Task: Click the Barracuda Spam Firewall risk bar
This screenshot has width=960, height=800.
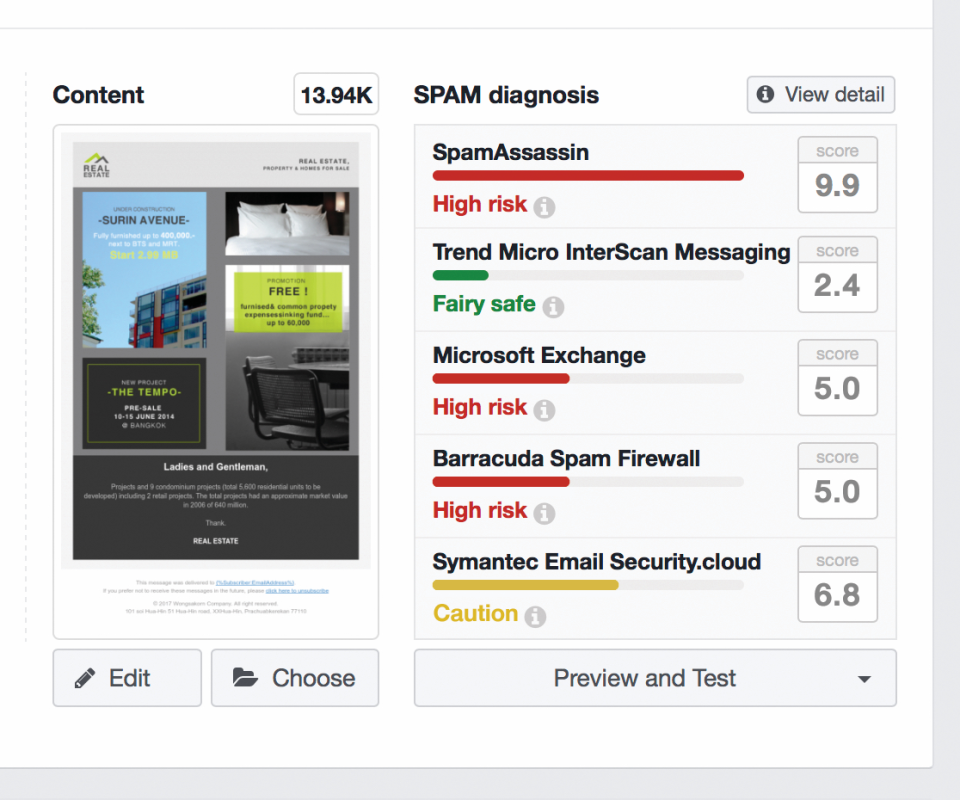Action: click(x=501, y=482)
